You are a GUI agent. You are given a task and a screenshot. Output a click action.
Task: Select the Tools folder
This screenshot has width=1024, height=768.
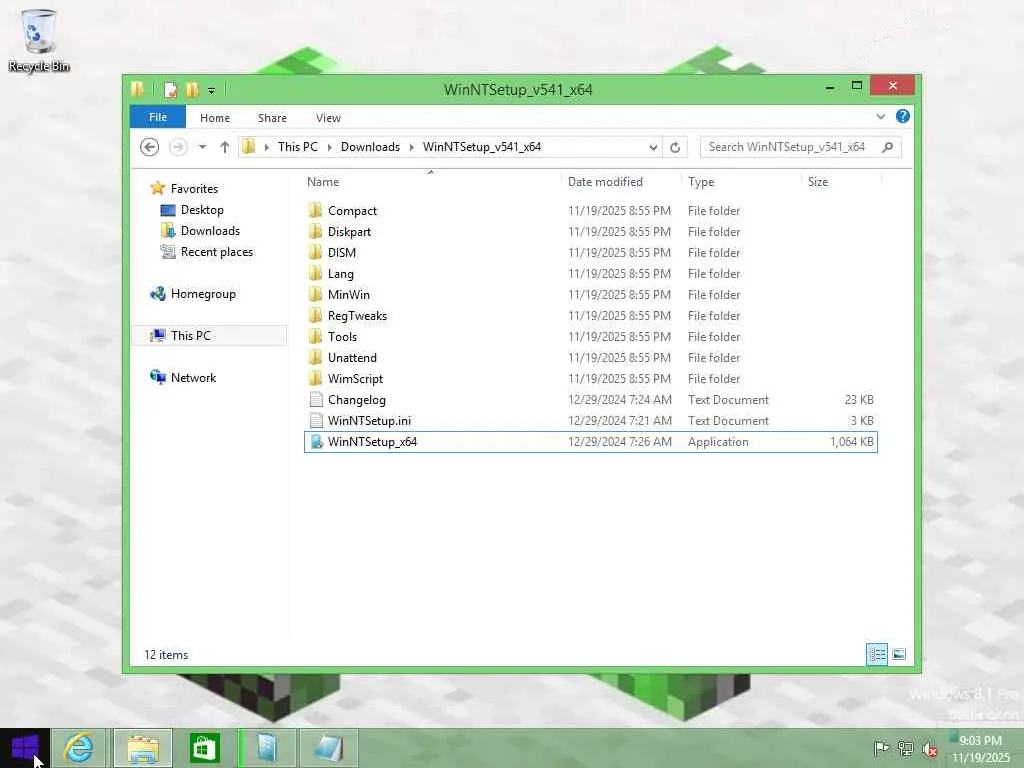pyautogui.click(x=590, y=336)
